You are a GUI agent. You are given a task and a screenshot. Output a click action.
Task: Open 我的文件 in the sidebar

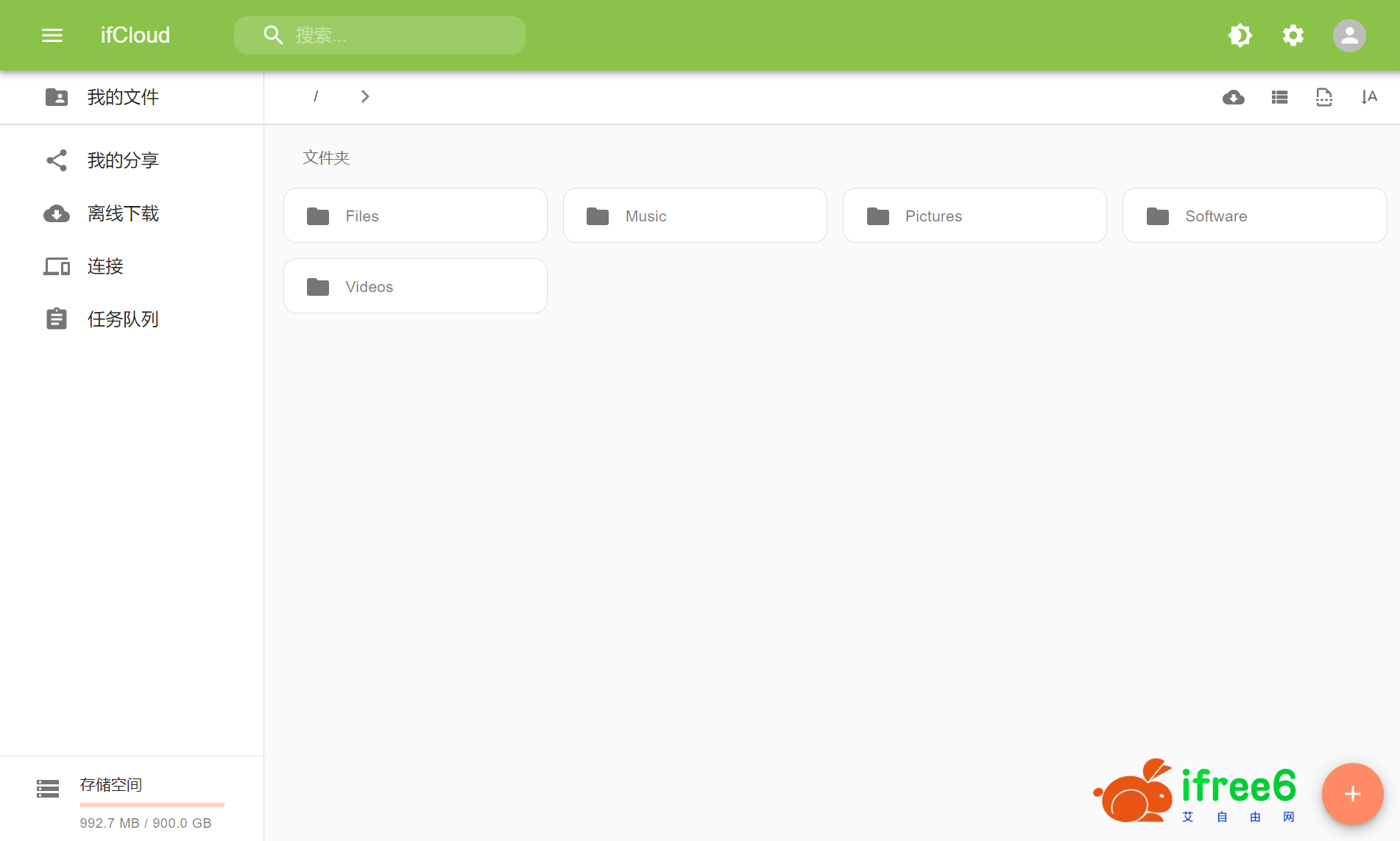tap(123, 97)
